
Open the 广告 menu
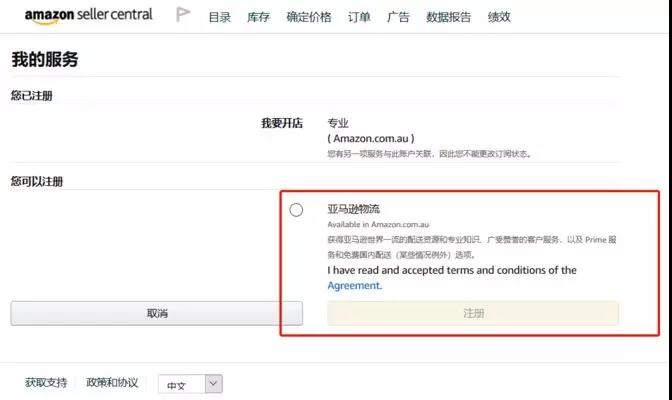(398, 17)
